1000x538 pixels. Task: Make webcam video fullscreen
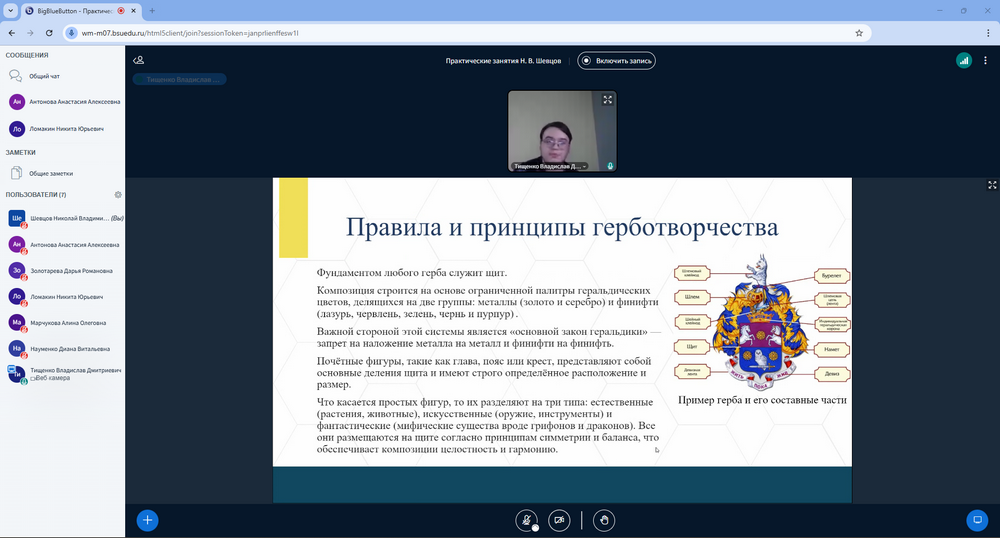tap(607, 100)
